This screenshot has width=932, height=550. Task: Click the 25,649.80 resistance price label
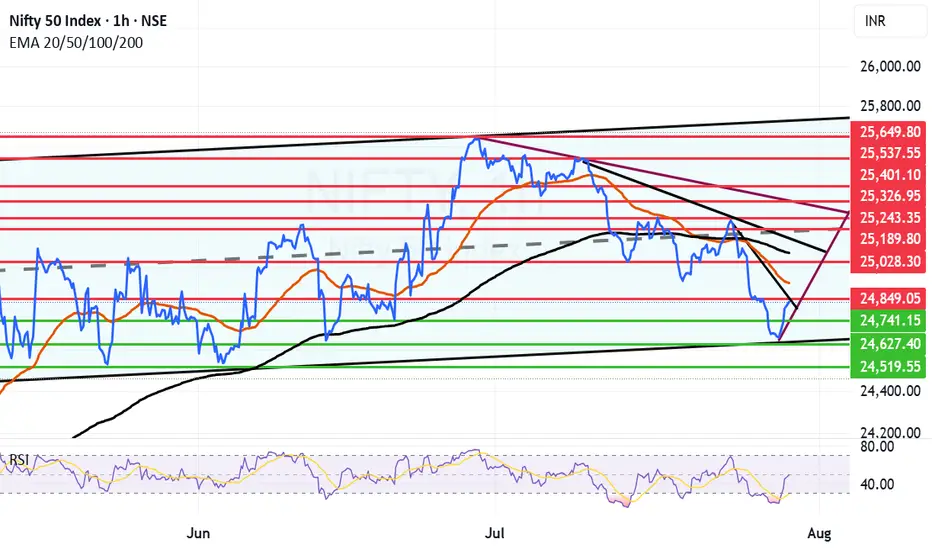coord(890,132)
